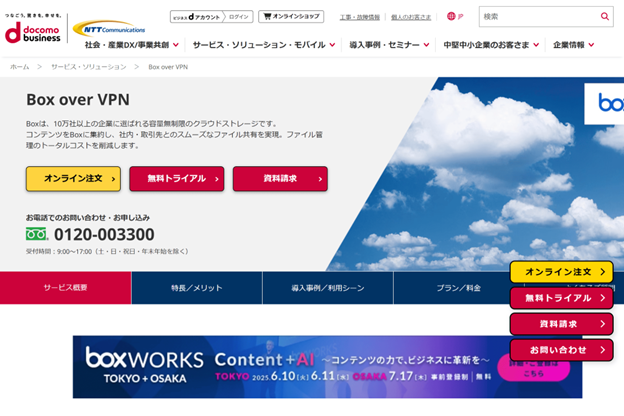Click the ログイン link
The image size is (624, 416).
pos(239,17)
